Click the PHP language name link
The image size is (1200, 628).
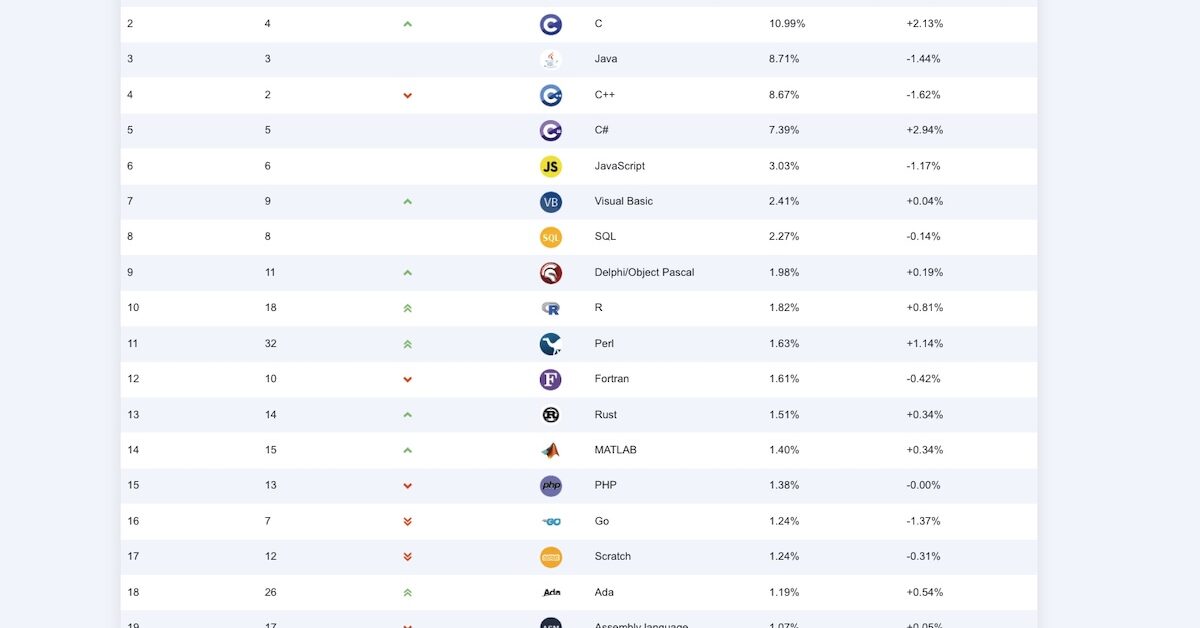(x=603, y=485)
